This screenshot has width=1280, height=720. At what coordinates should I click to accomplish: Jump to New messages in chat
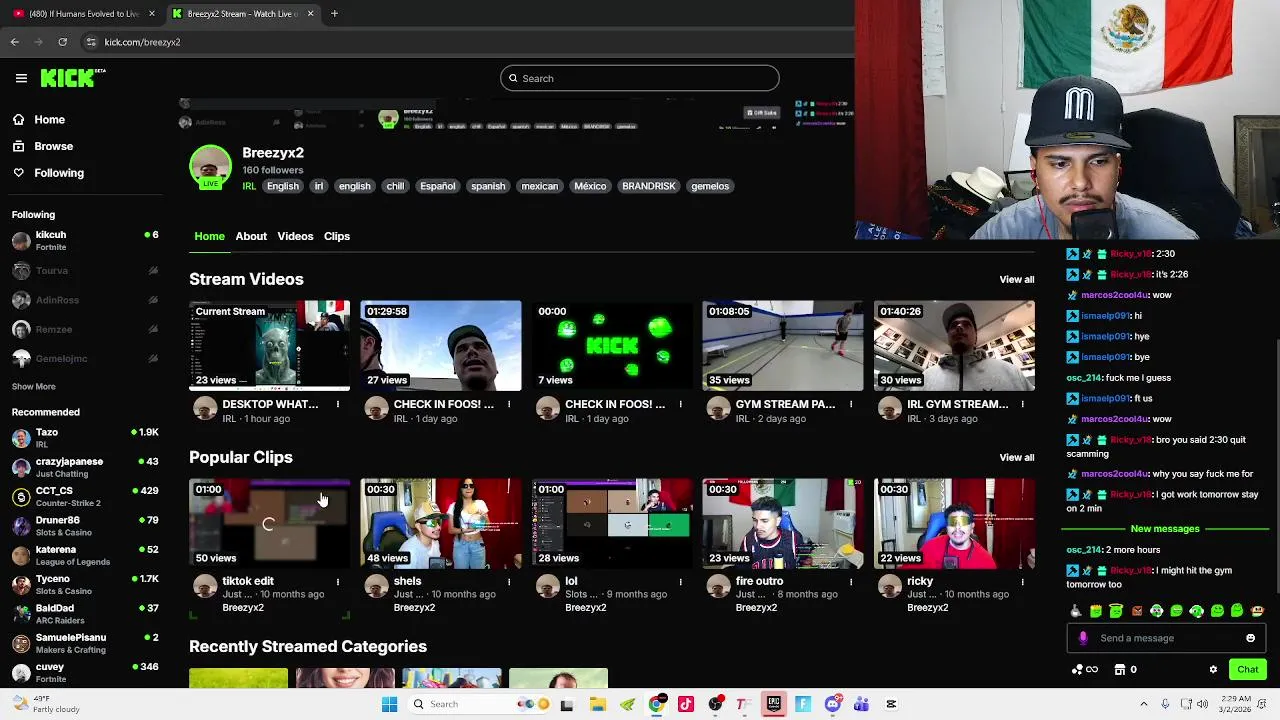point(1165,528)
